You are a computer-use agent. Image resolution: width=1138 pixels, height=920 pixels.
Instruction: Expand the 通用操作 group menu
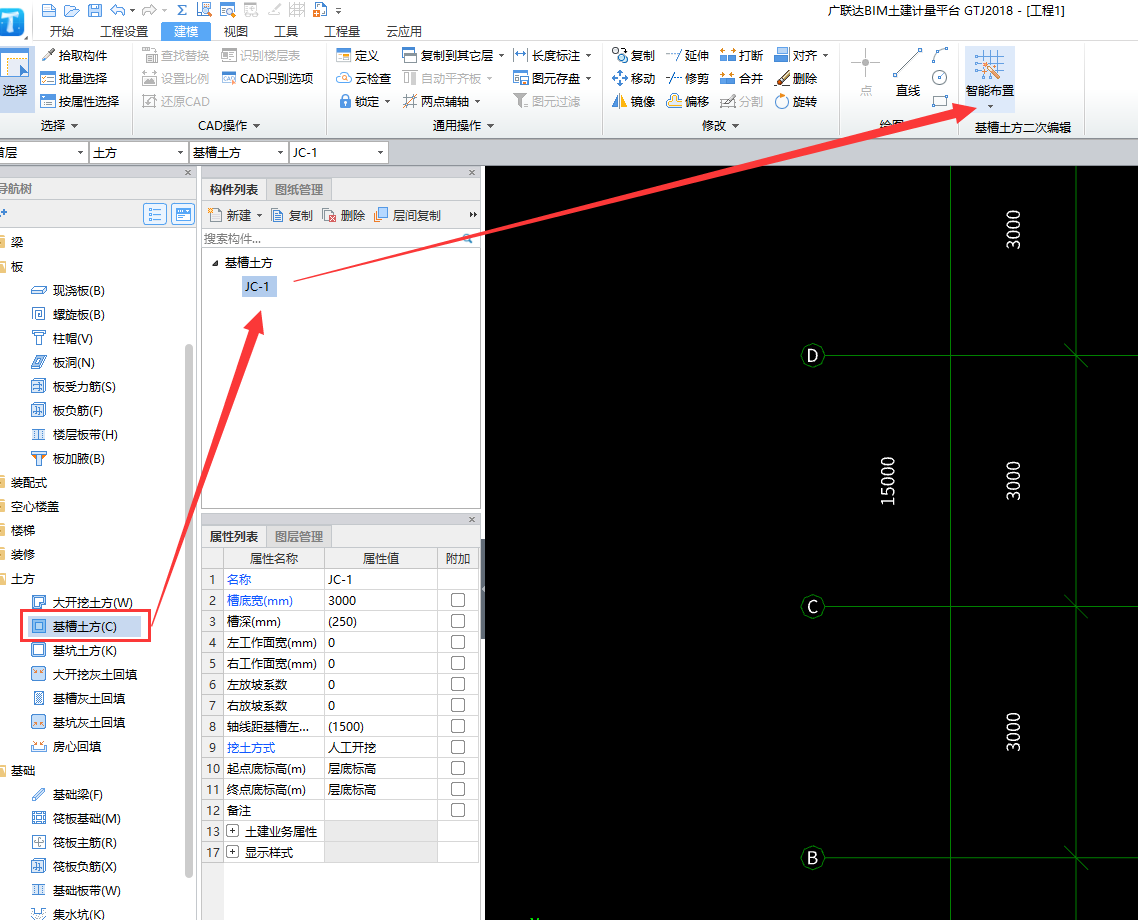click(x=464, y=126)
